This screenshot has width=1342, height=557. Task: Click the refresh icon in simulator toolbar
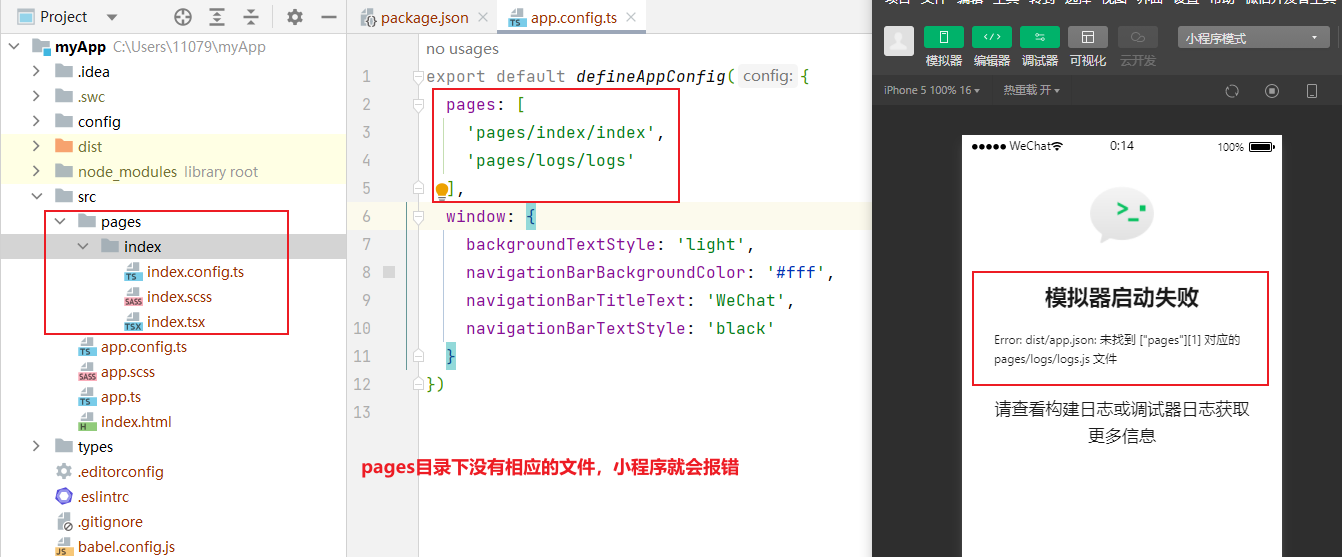(x=1232, y=90)
